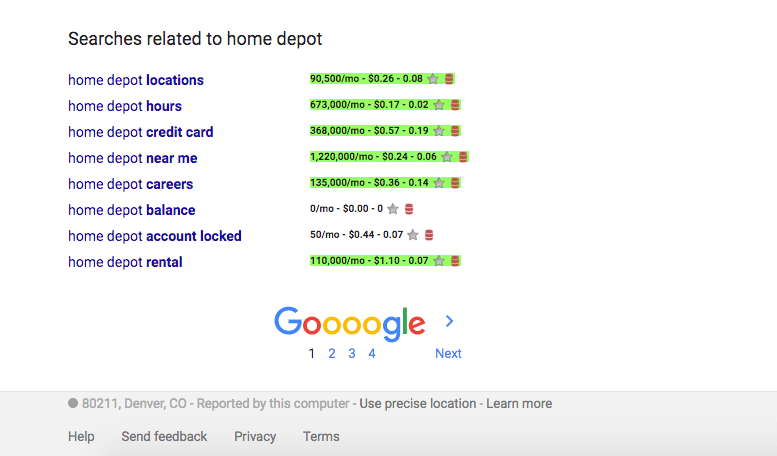The height and width of the screenshot is (456, 777).
Task: Open the home depot account locked search
Action: [x=155, y=236]
